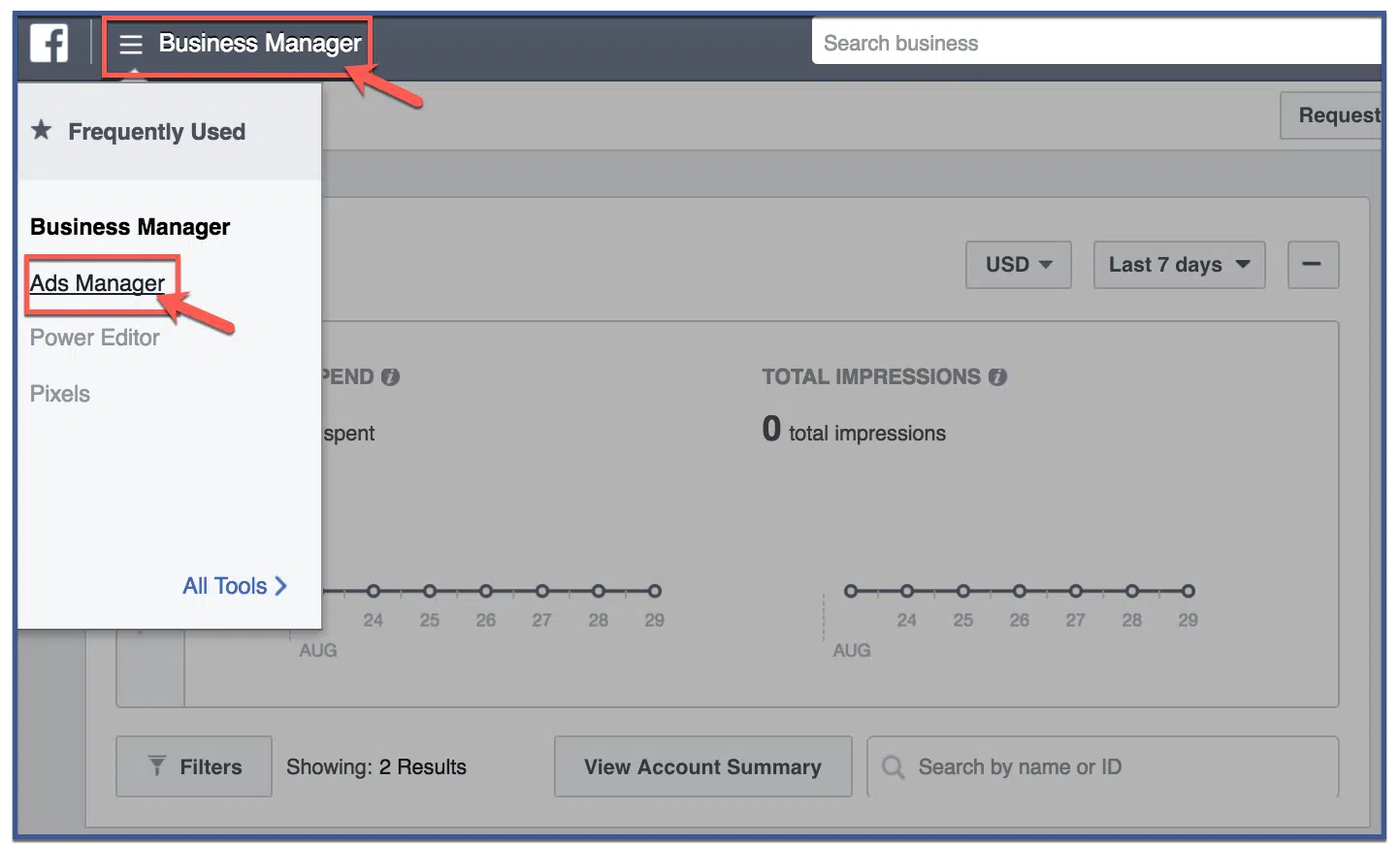Select Pixels in the Business Manager menu

(59, 394)
